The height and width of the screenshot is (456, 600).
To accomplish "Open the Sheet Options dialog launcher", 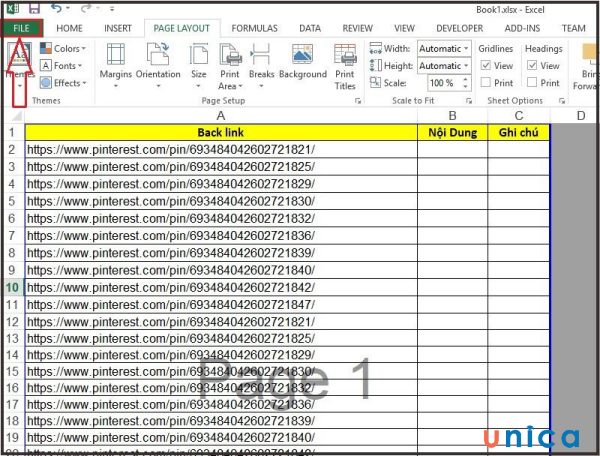I will 562,101.
